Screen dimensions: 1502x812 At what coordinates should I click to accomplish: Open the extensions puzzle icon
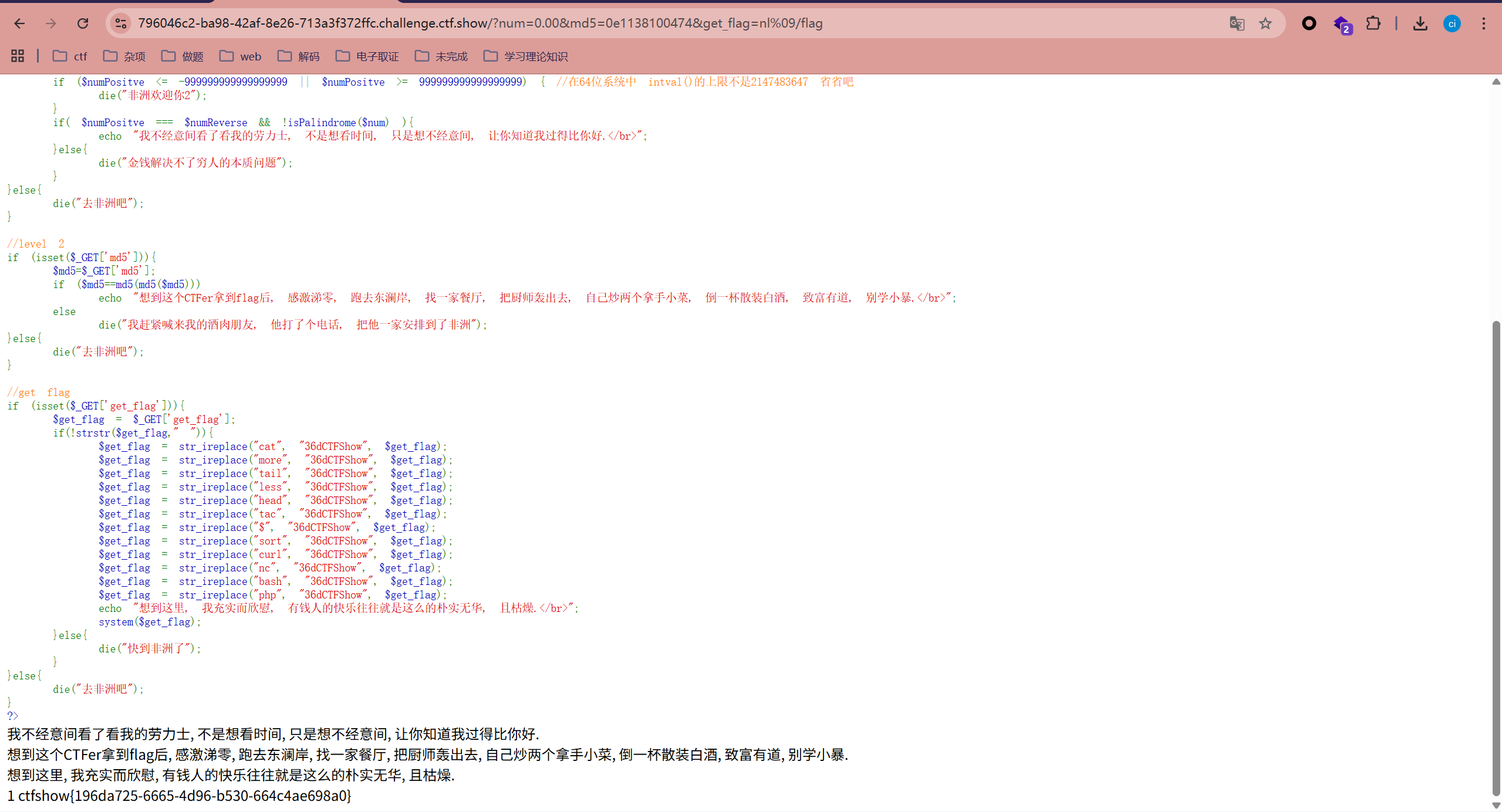point(1373,23)
